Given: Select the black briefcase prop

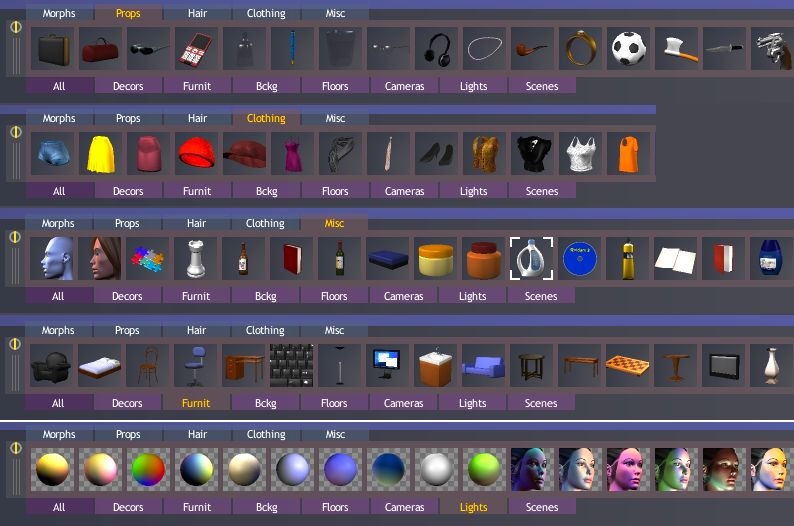Looking at the screenshot, I should pos(53,49).
